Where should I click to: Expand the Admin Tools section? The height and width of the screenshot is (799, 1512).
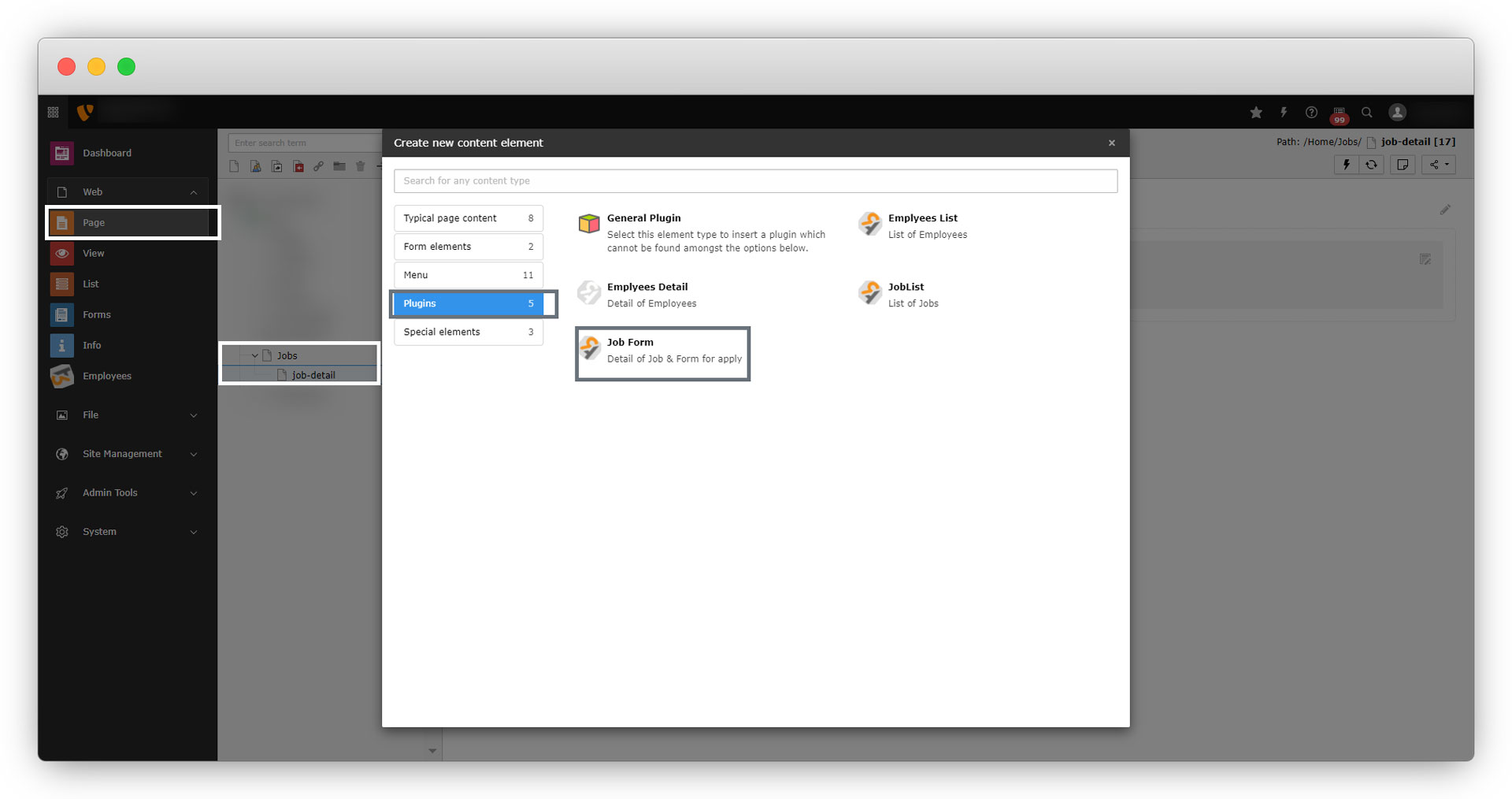point(193,493)
